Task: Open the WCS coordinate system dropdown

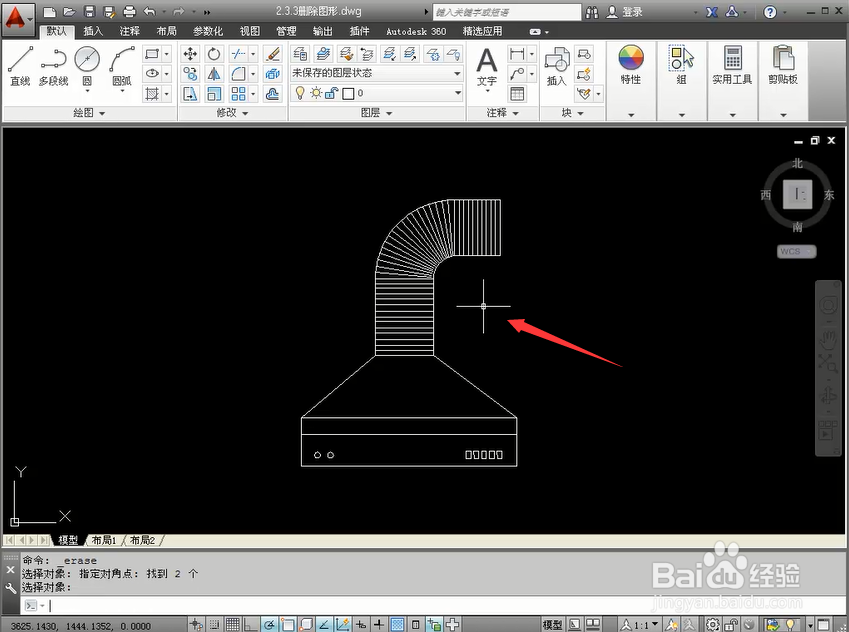Action: click(796, 251)
